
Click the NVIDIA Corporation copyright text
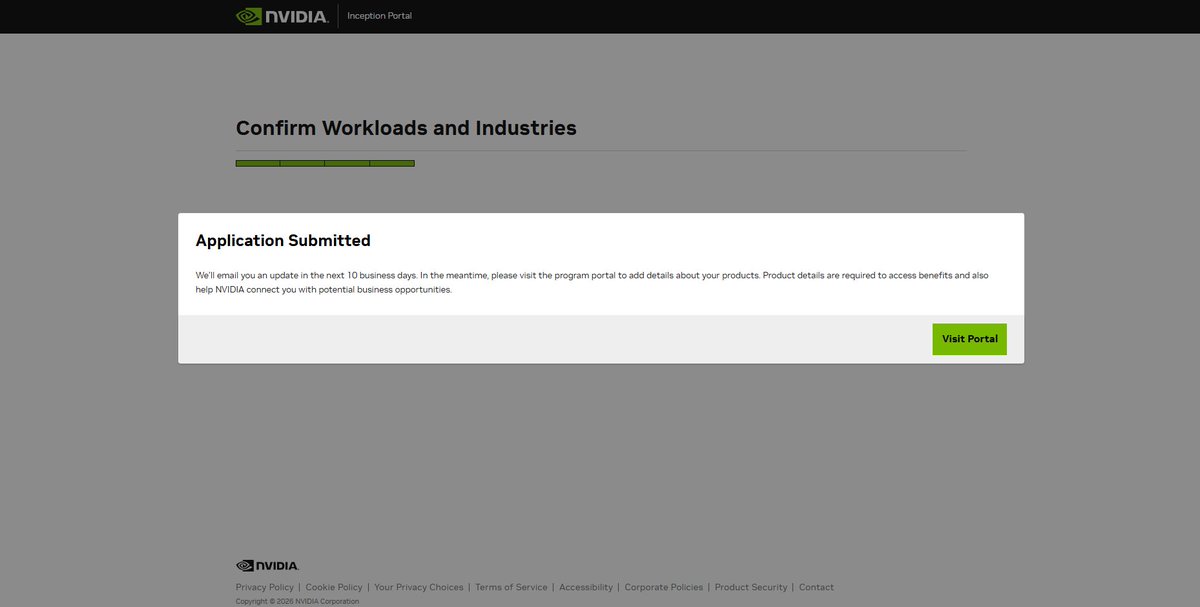[297, 602]
